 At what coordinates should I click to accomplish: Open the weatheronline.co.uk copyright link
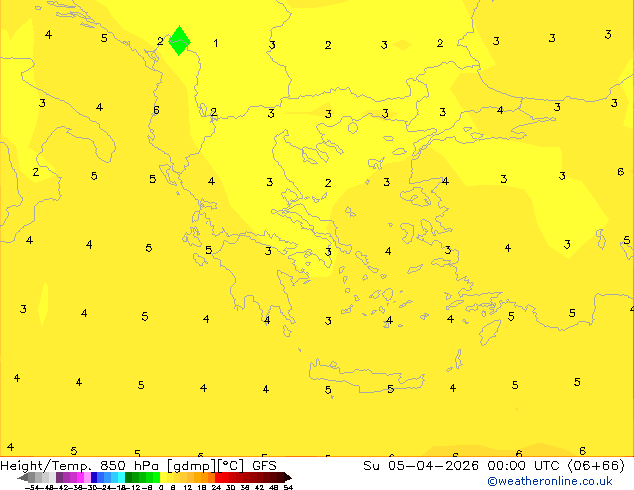point(549,481)
